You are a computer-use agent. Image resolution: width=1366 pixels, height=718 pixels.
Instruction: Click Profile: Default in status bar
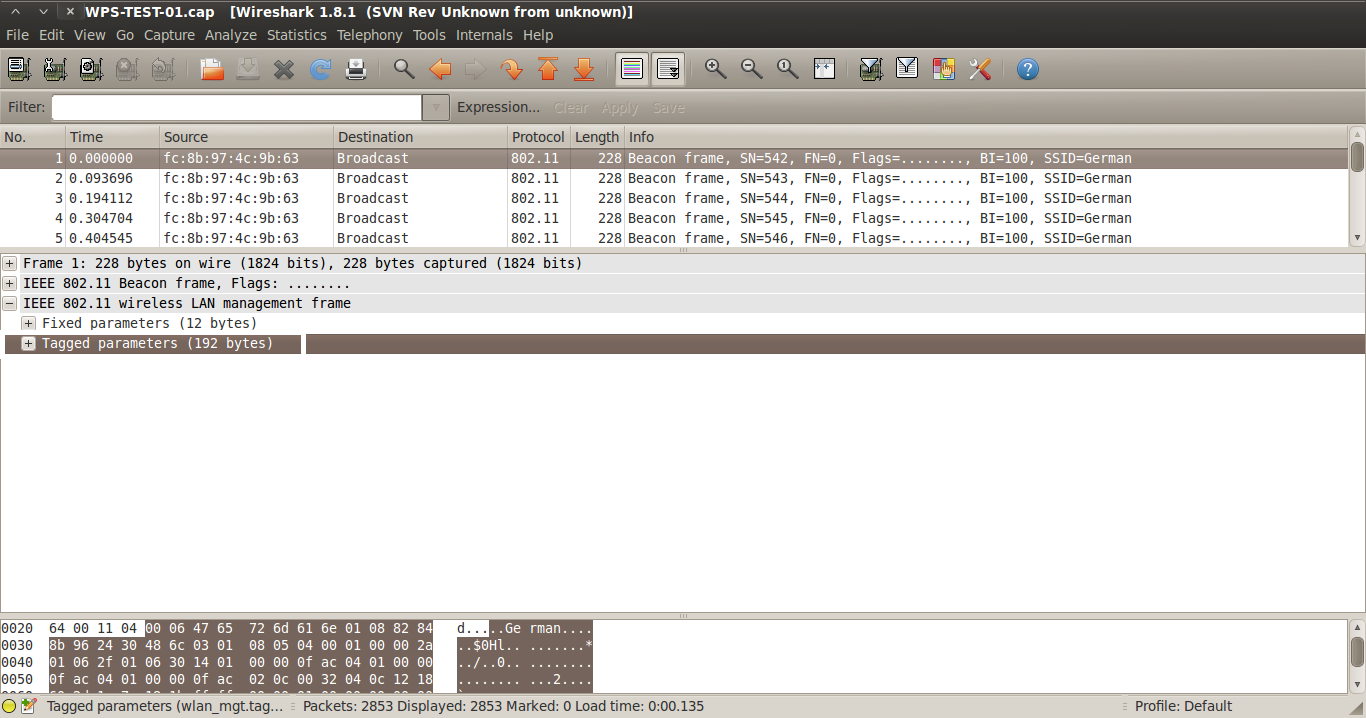[x=1183, y=706]
